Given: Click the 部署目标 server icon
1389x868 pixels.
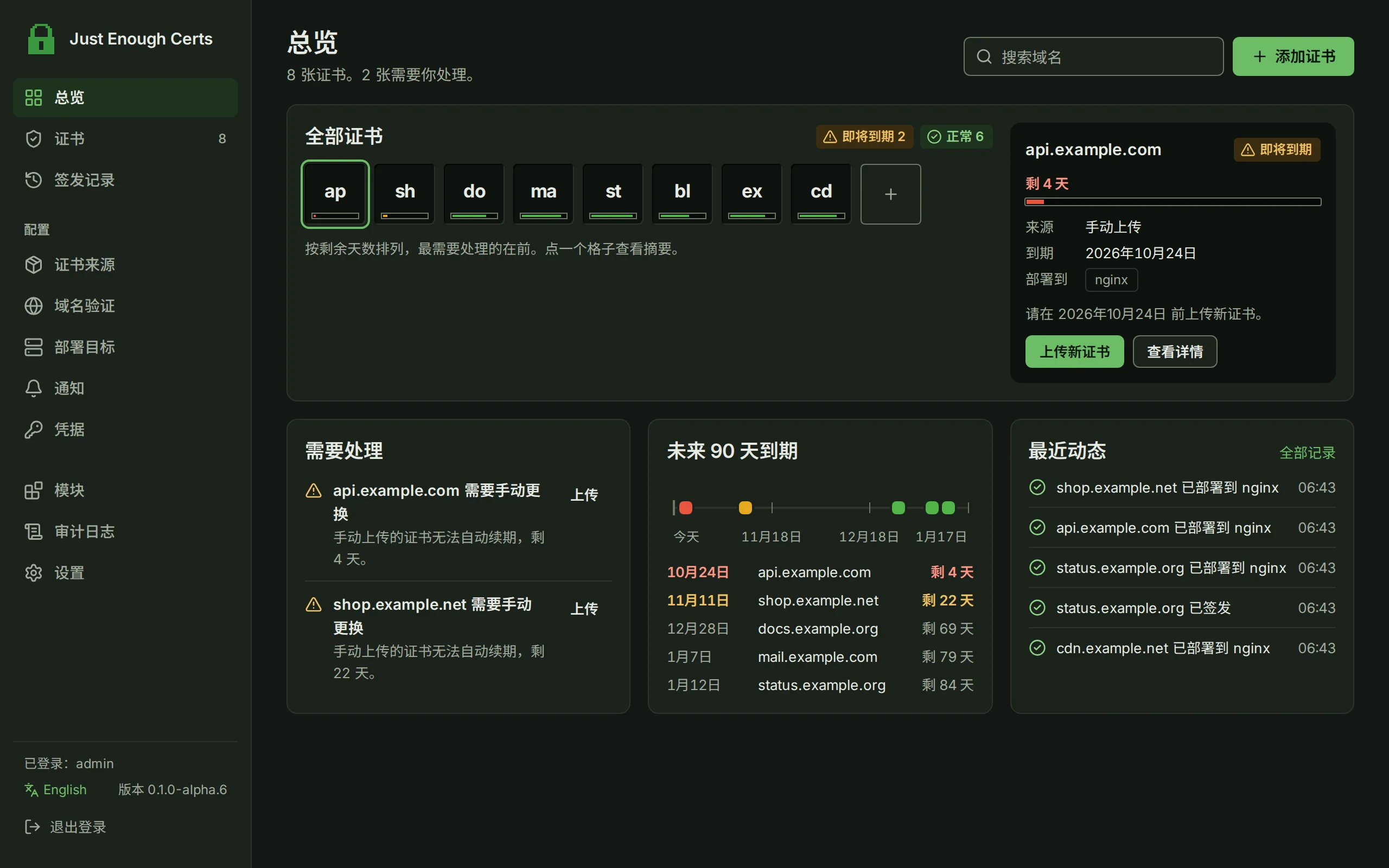Looking at the screenshot, I should coord(33,347).
